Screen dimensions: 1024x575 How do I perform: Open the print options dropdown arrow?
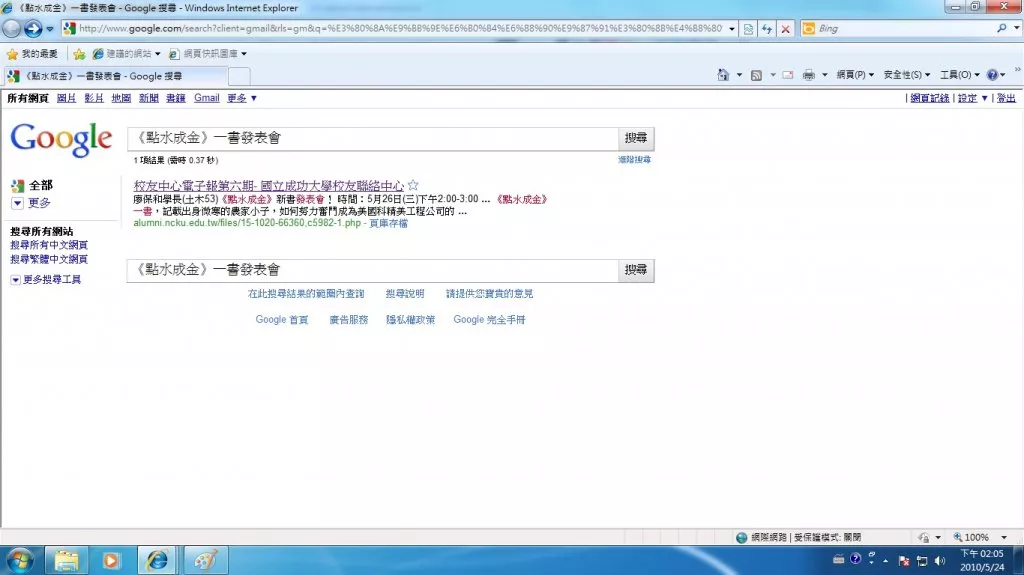(x=825, y=75)
